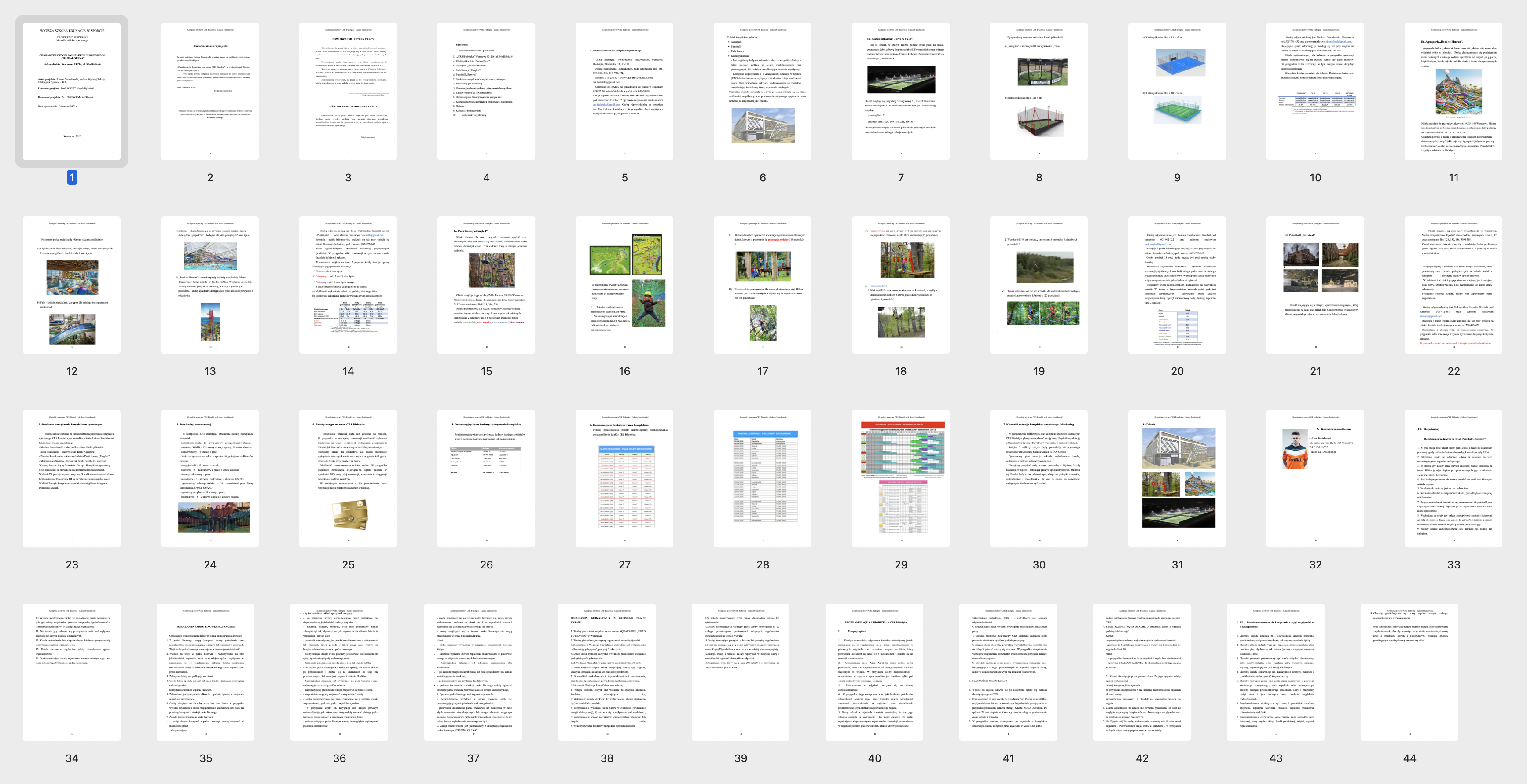
Task: Click page 6 thumbnail with building rendering
Action: pos(762,91)
